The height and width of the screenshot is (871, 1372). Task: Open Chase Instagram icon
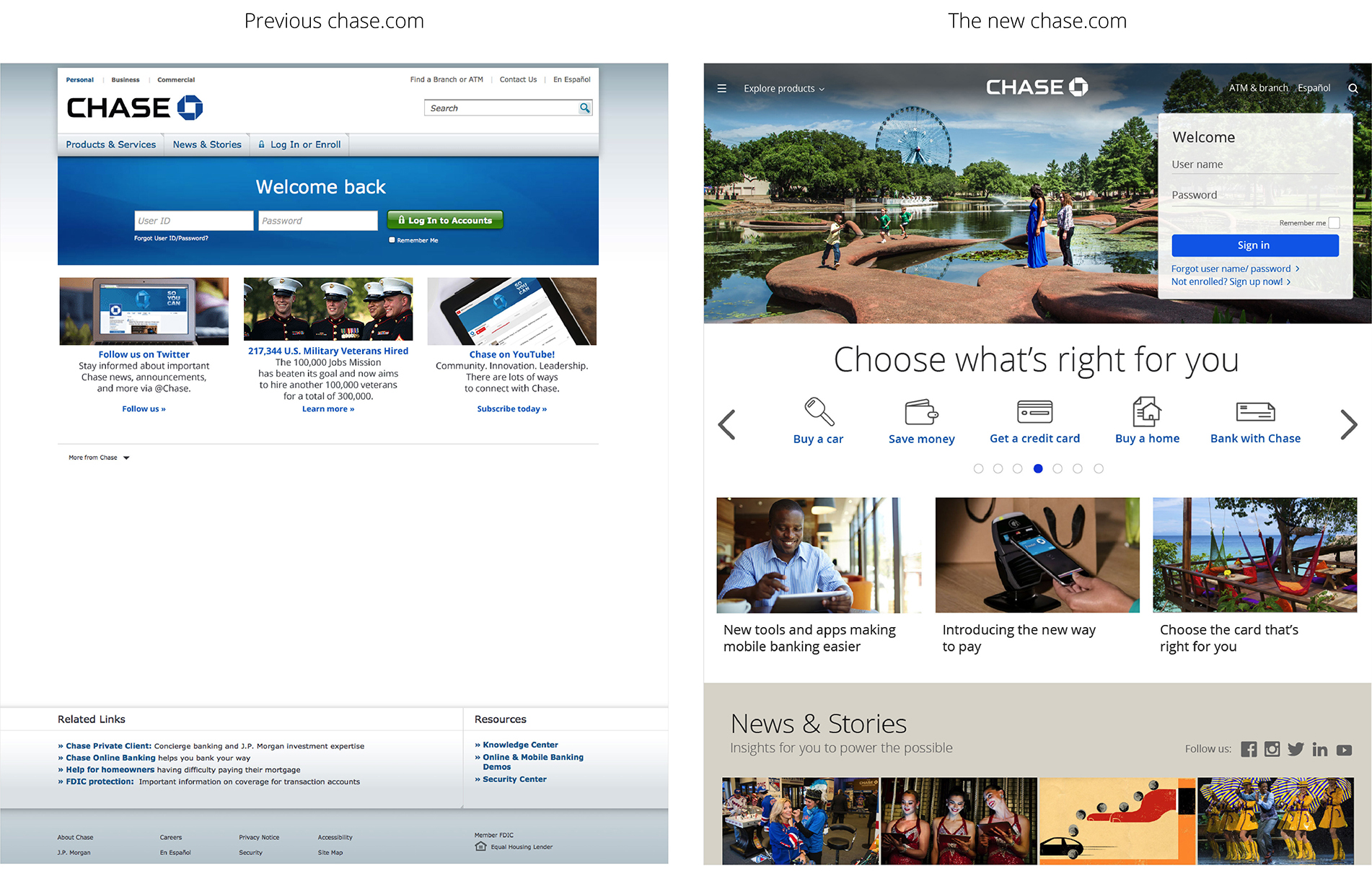pyautogui.click(x=1272, y=749)
